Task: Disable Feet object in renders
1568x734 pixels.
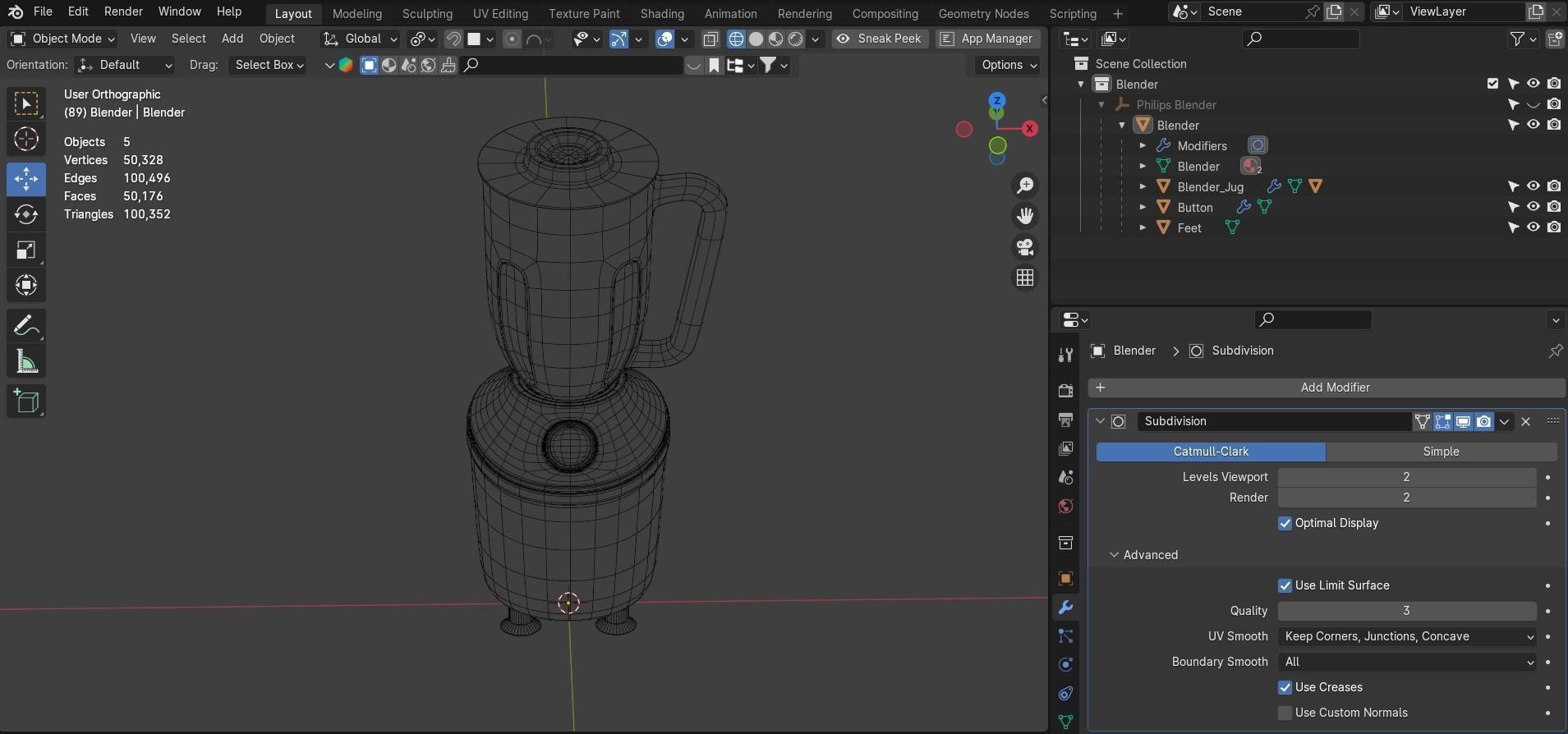Action: click(1553, 227)
